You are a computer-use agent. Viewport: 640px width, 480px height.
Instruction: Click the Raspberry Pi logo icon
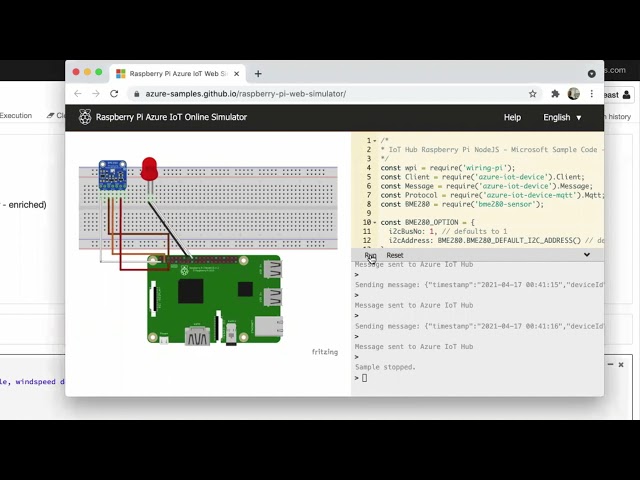85,117
